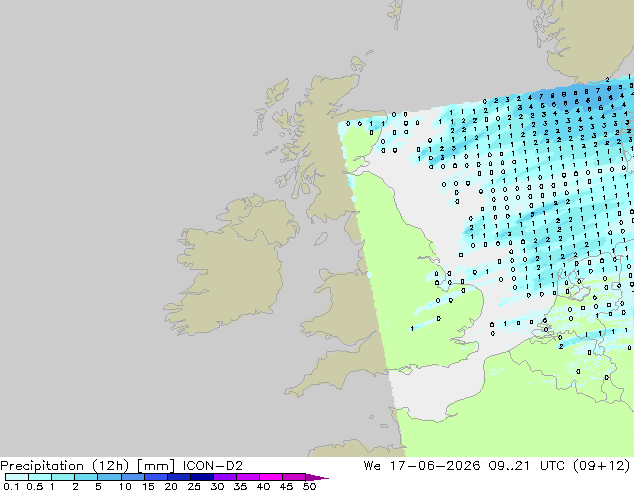This screenshot has width=634, height=490.
Task: Click the 'ICON-D2' model name label
Action: [213, 466]
